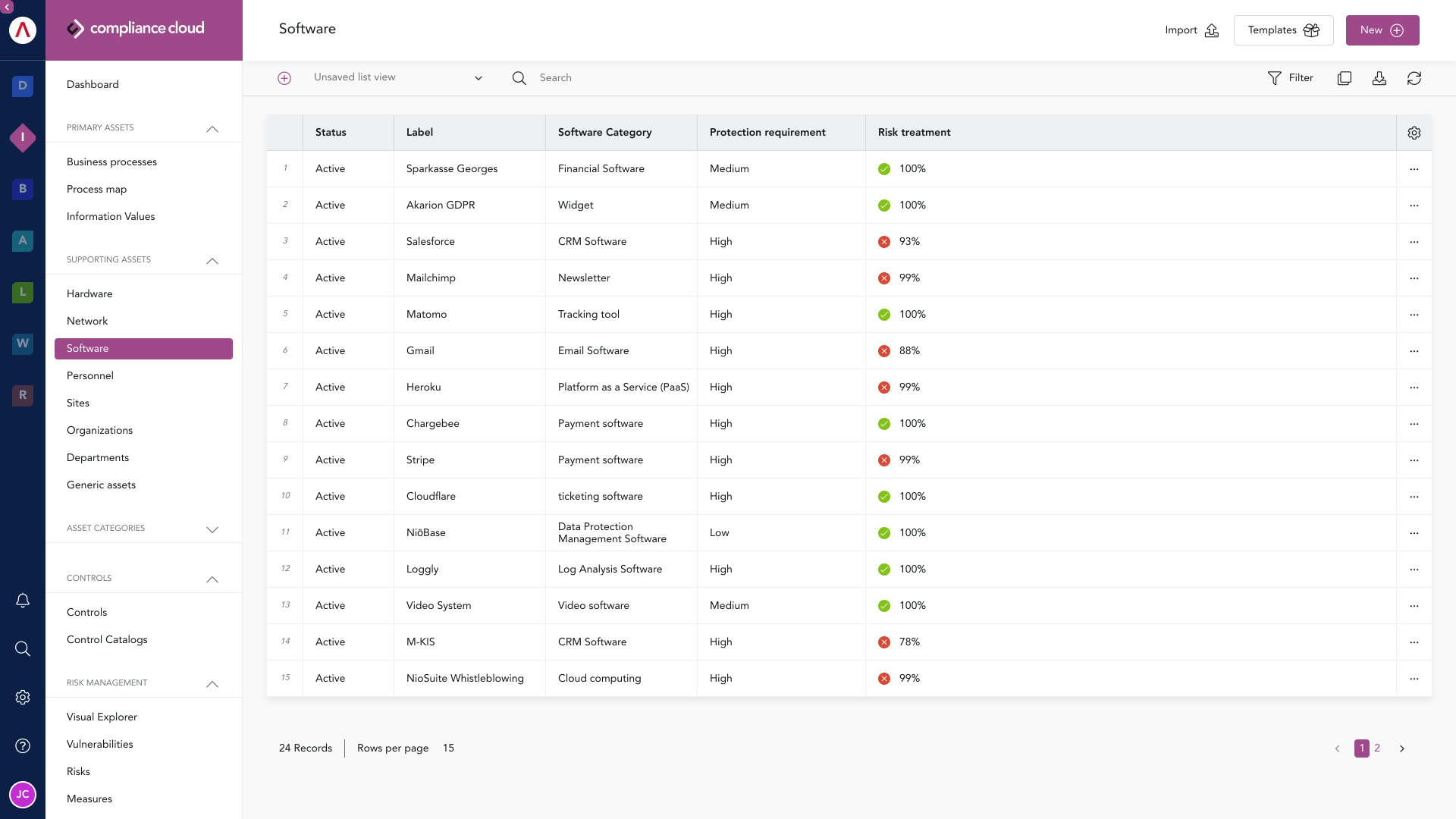This screenshot has height=819, width=1456.
Task: Add a new list view with the plus icon
Action: [284, 77]
